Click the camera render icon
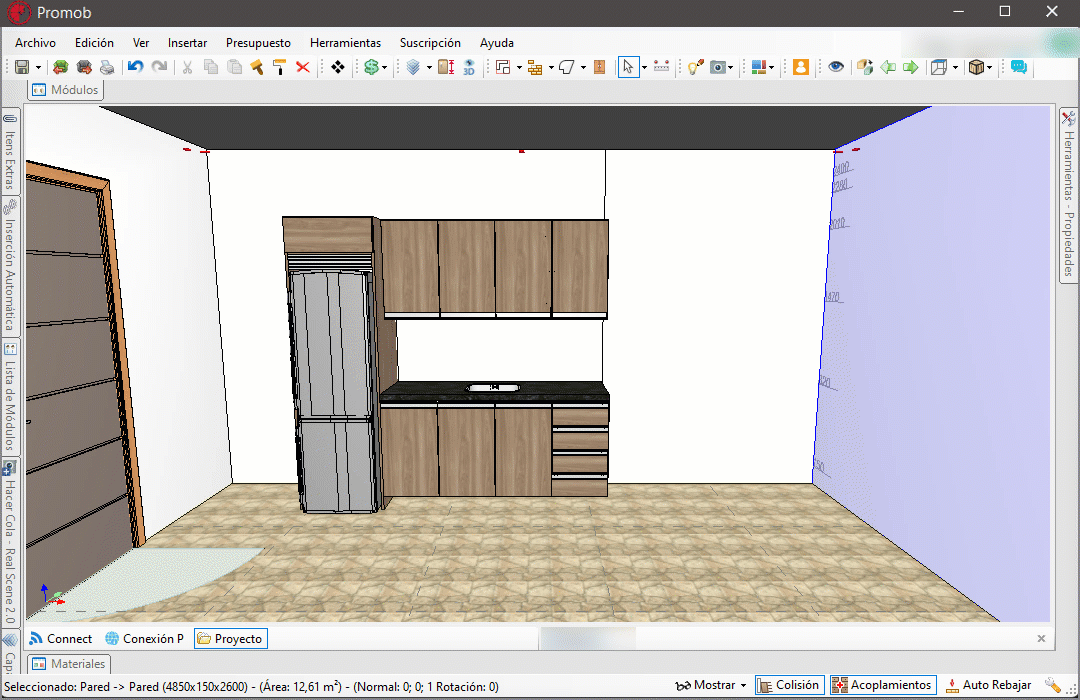 click(718, 67)
